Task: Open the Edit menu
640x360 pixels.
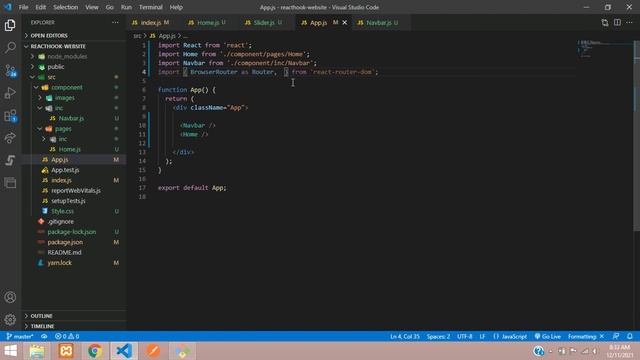Action: (40, 7)
